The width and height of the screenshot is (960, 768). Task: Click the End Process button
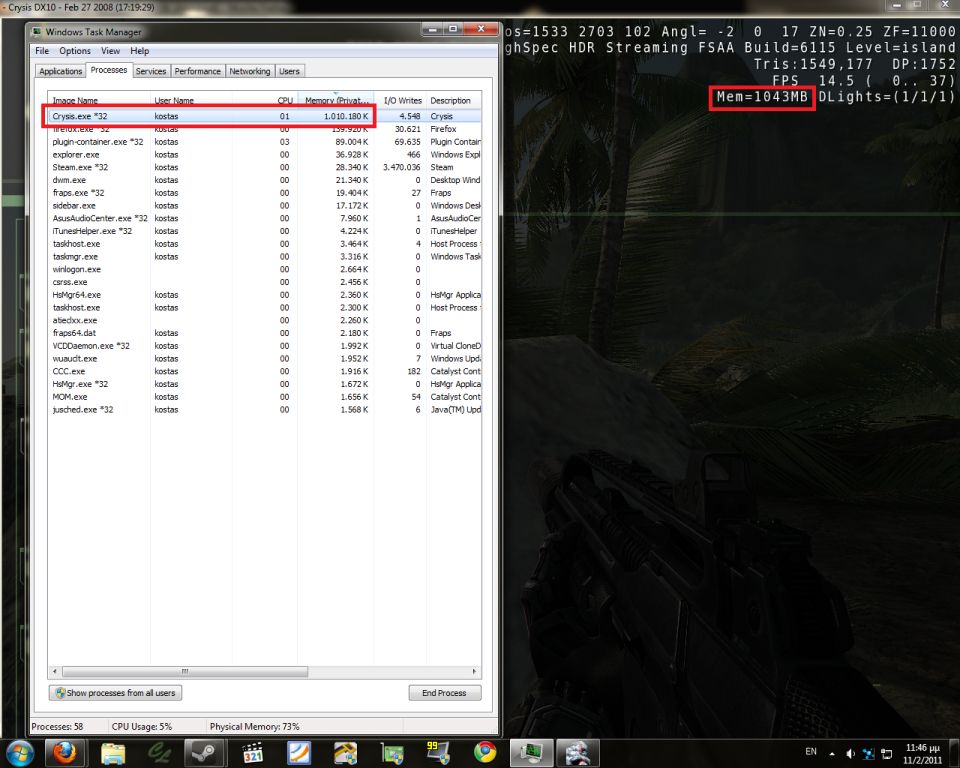pyautogui.click(x=444, y=693)
